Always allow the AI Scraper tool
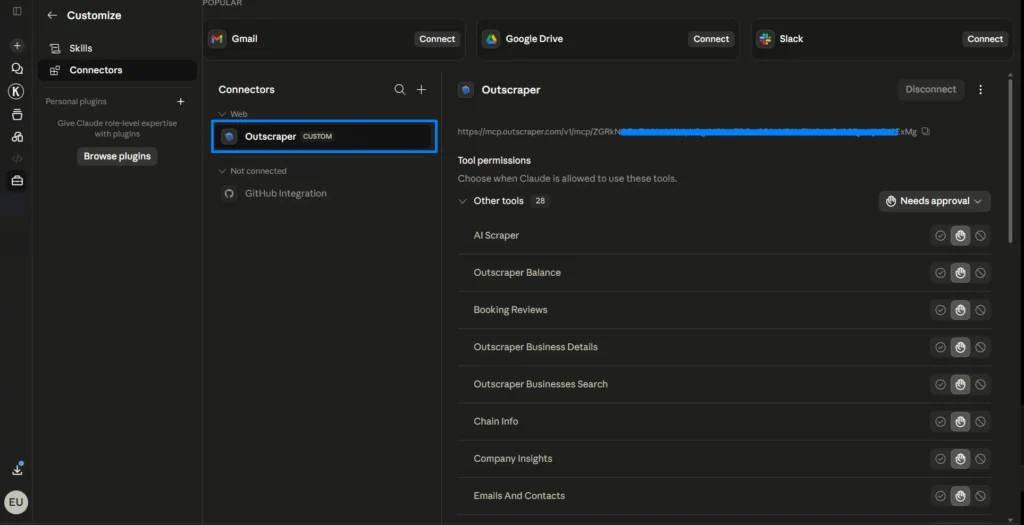This screenshot has height=525, width=1024. click(940, 236)
